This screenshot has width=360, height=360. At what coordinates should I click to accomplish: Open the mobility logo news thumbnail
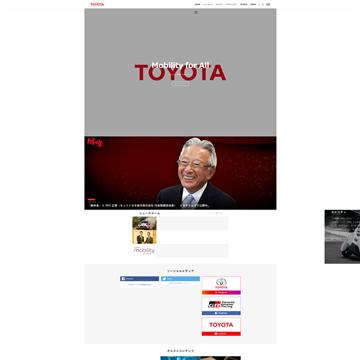pyautogui.click(x=144, y=251)
